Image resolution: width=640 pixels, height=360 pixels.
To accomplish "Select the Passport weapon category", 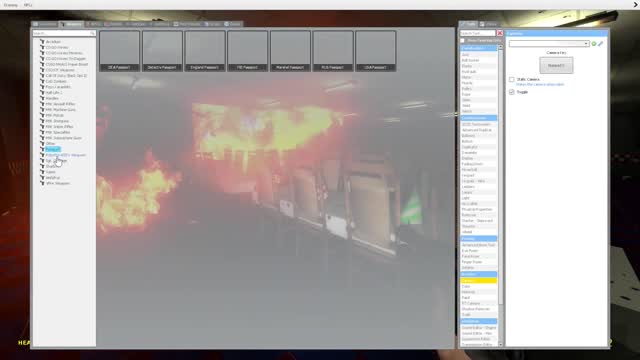I will pos(53,149).
